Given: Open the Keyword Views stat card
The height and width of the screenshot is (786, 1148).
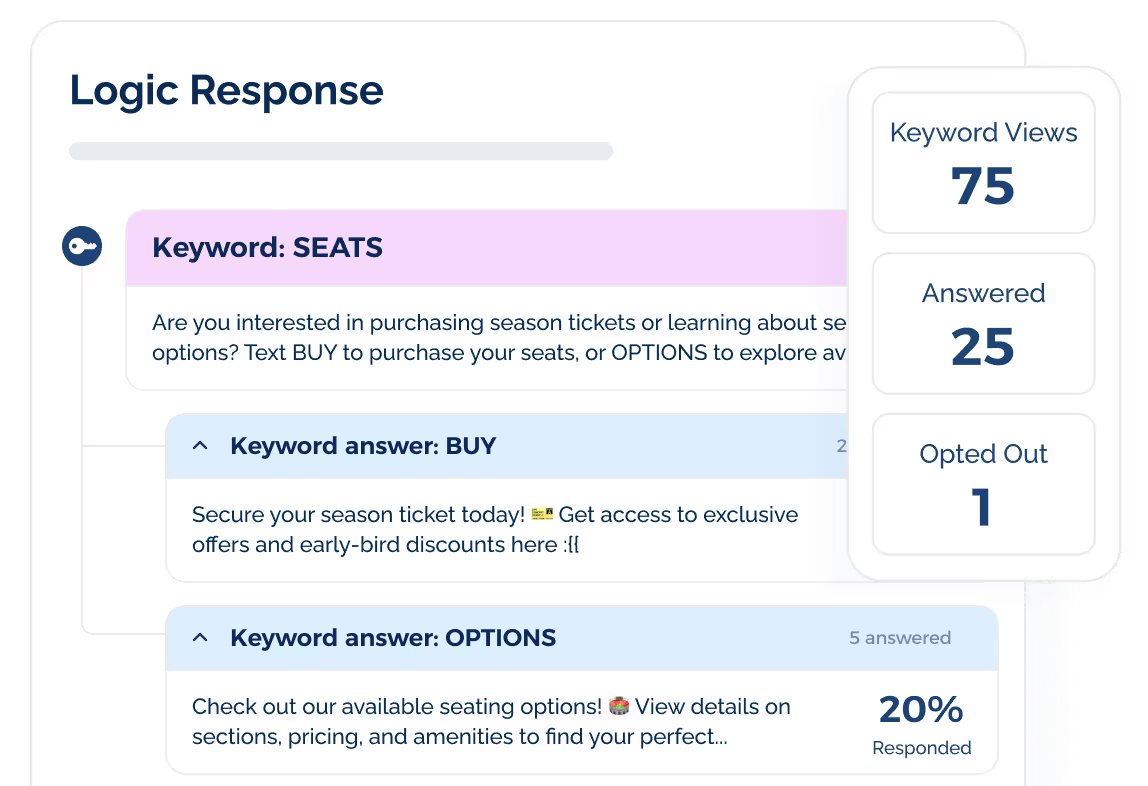Looking at the screenshot, I should pos(983,163).
